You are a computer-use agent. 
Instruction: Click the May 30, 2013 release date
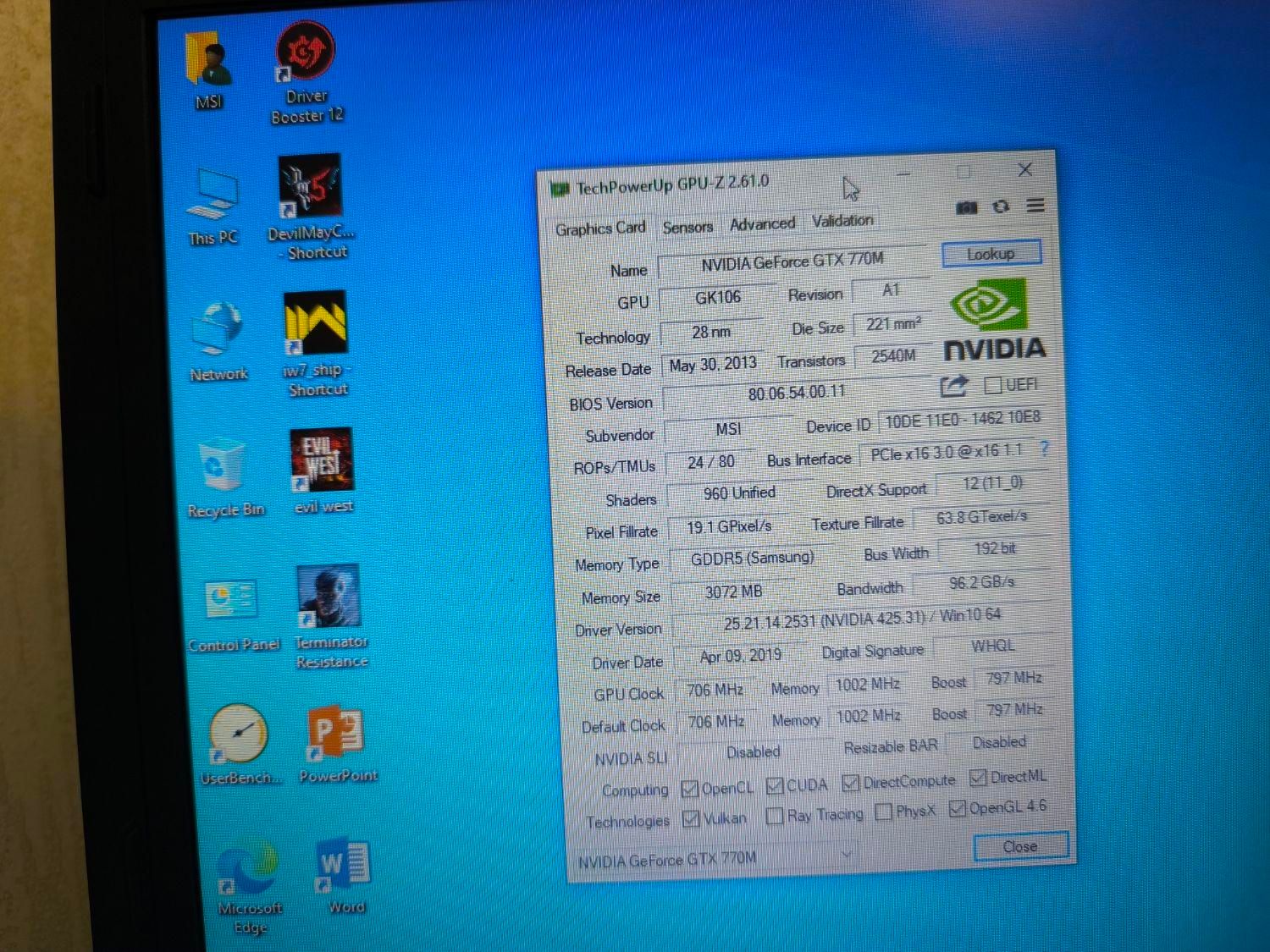[x=713, y=365]
